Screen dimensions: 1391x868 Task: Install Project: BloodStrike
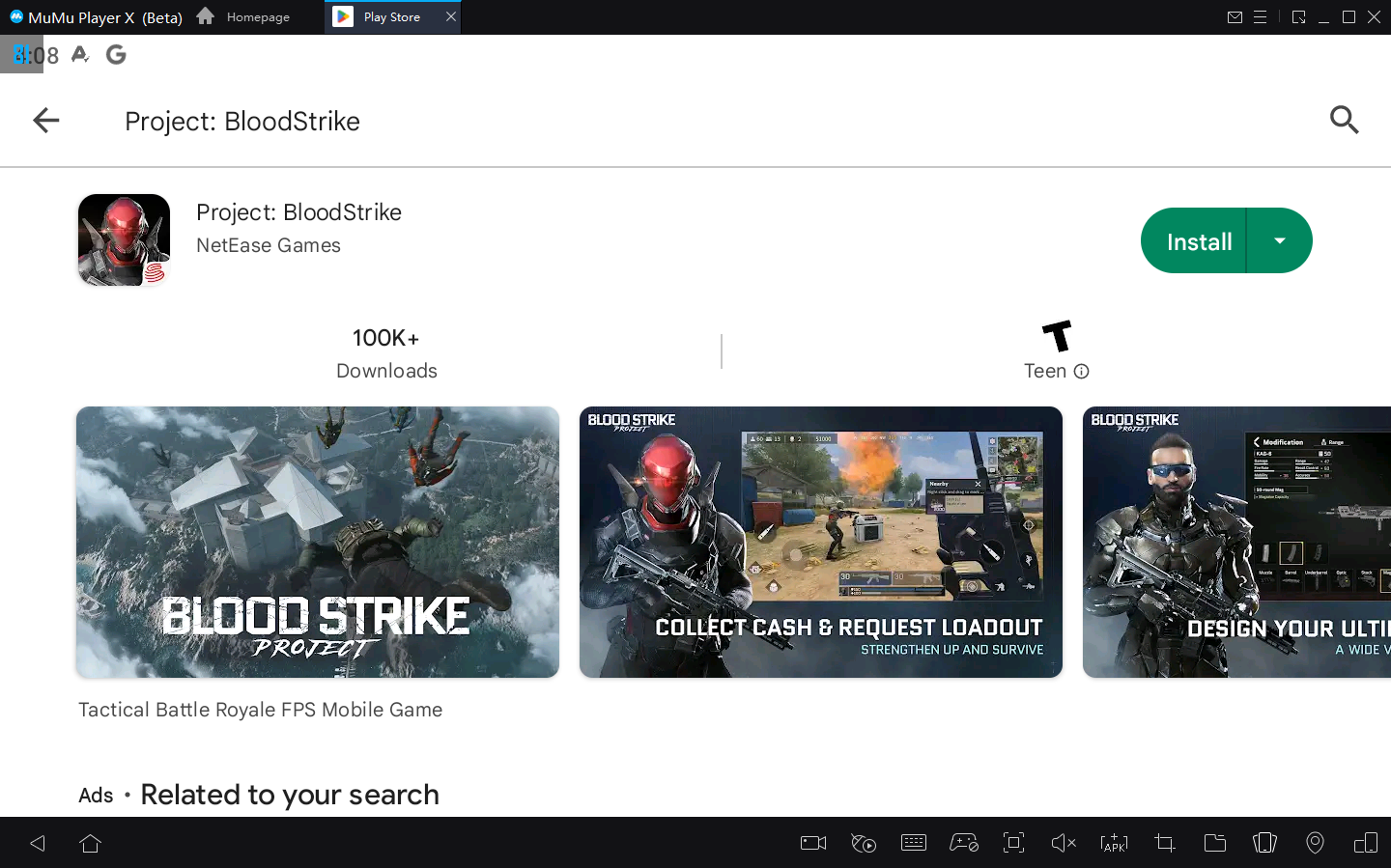point(1195,241)
